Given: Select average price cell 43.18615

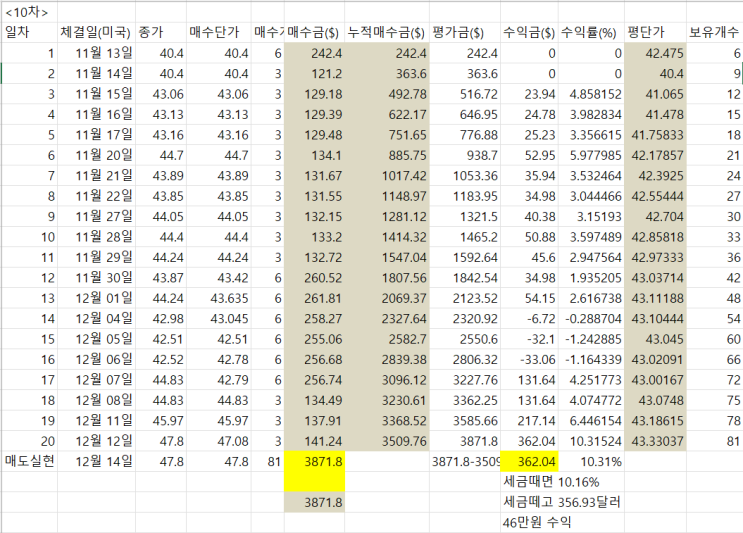Looking at the screenshot, I should [655, 421].
